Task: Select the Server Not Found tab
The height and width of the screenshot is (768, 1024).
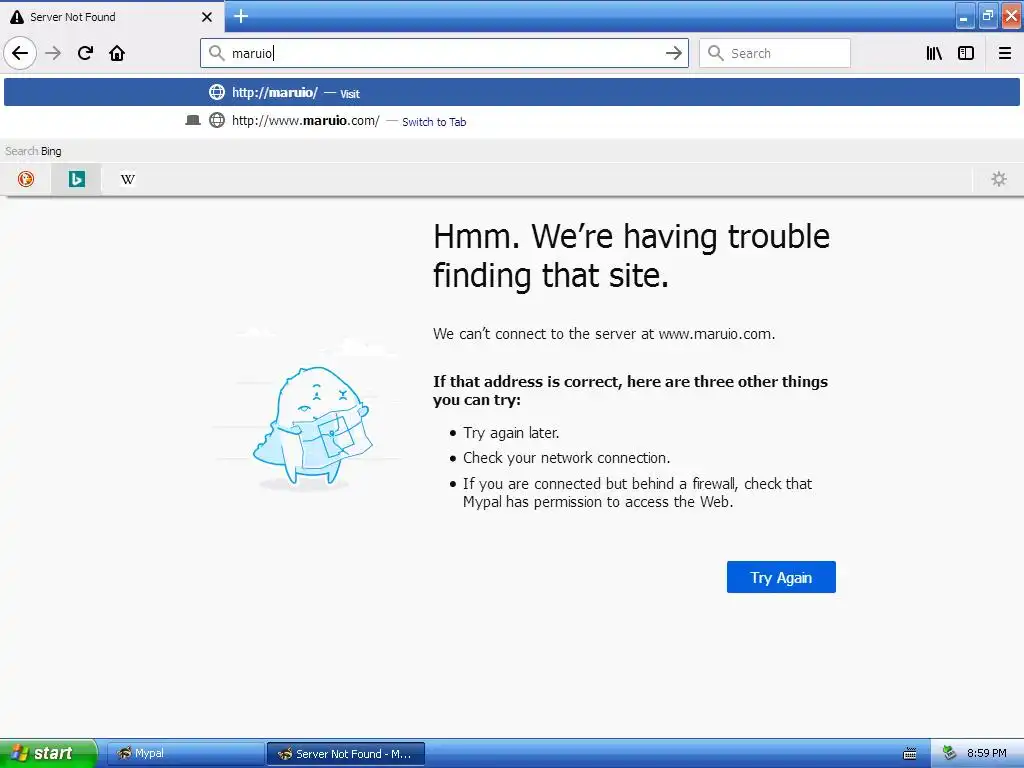Action: click(112, 16)
